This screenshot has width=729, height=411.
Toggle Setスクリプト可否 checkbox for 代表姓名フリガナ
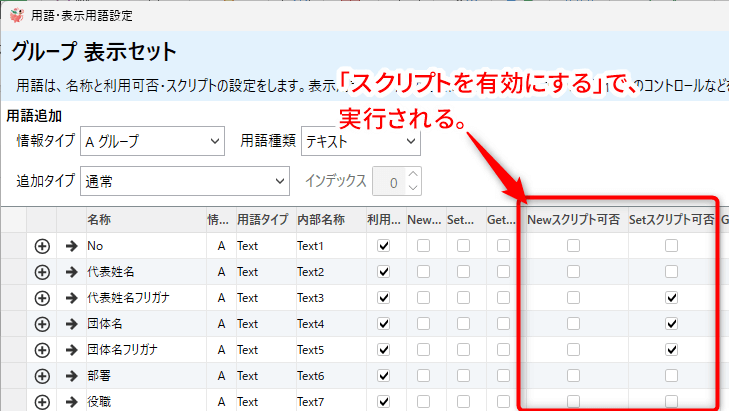pyautogui.click(x=672, y=298)
